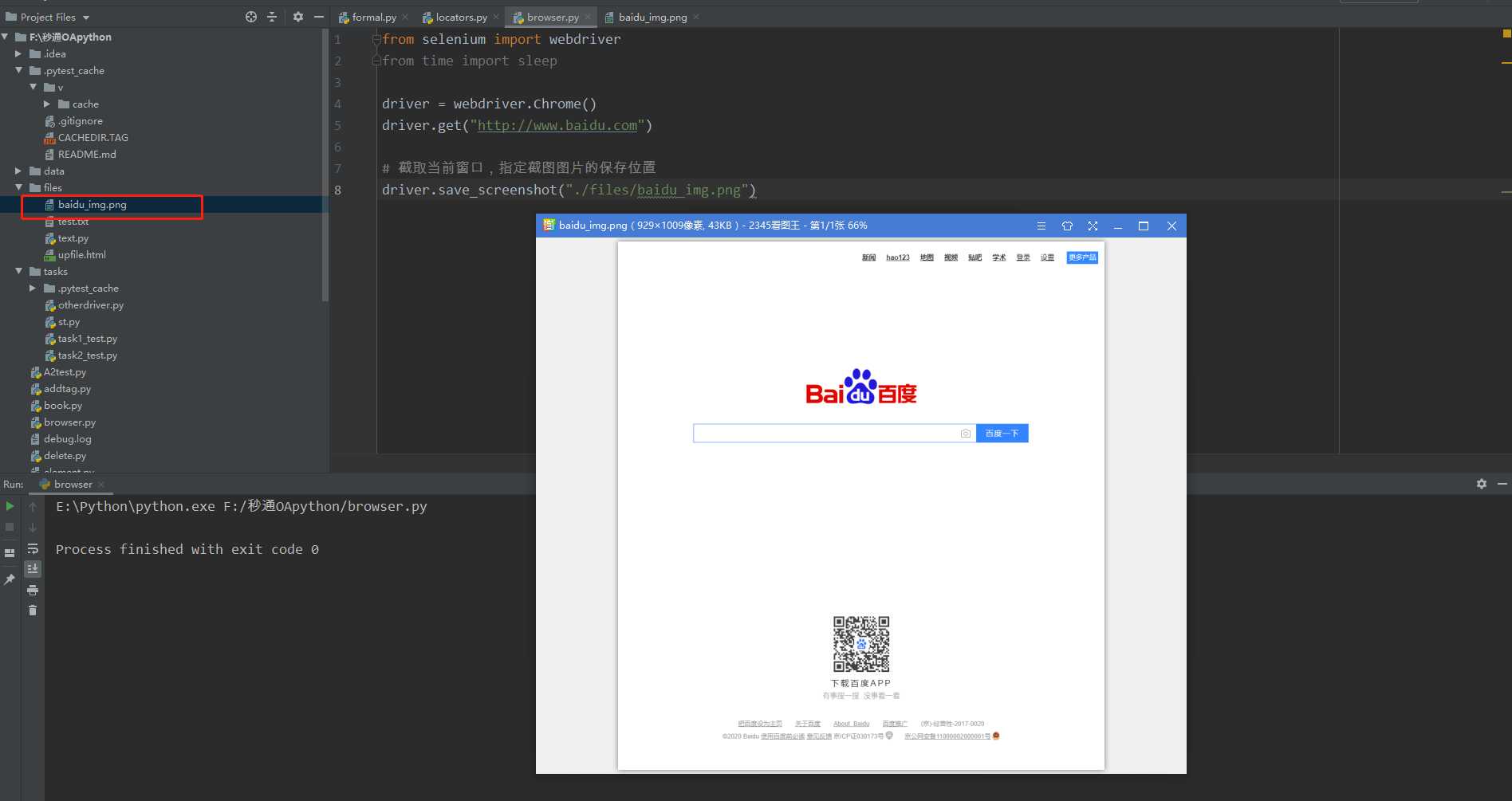
Task: Click restore layout icon in Run panel
Action: pyautogui.click(x=10, y=552)
